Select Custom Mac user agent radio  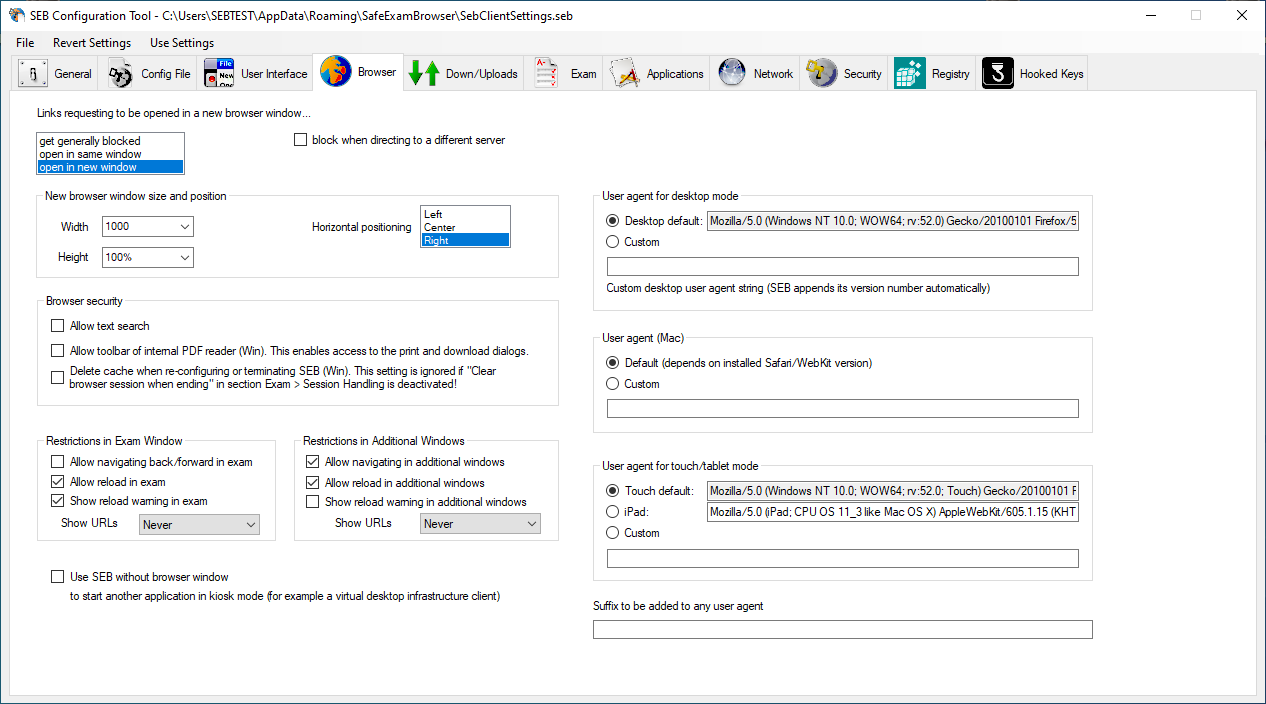coord(613,384)
